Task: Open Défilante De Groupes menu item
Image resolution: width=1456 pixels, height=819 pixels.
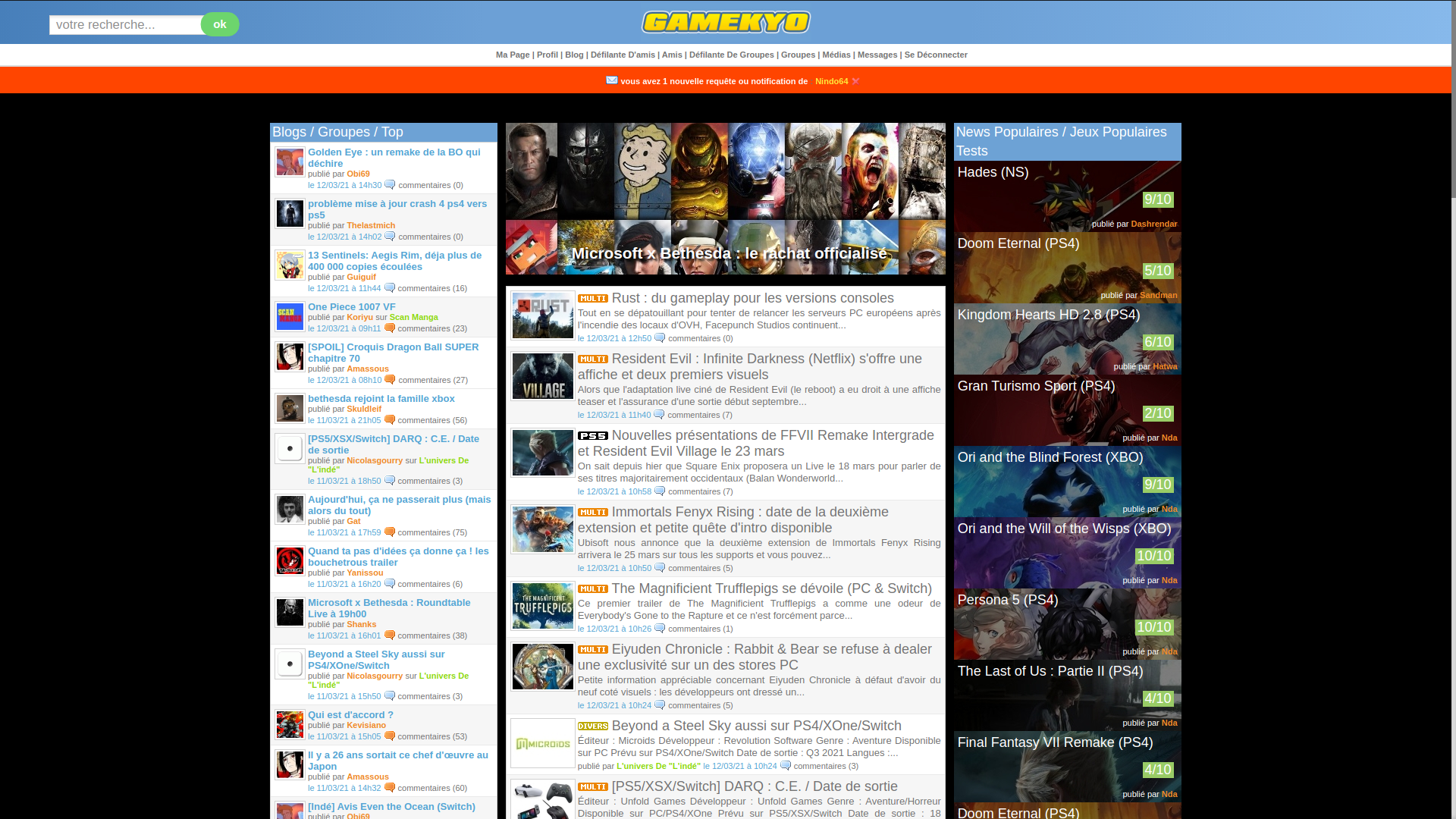Action: point(732,55)
